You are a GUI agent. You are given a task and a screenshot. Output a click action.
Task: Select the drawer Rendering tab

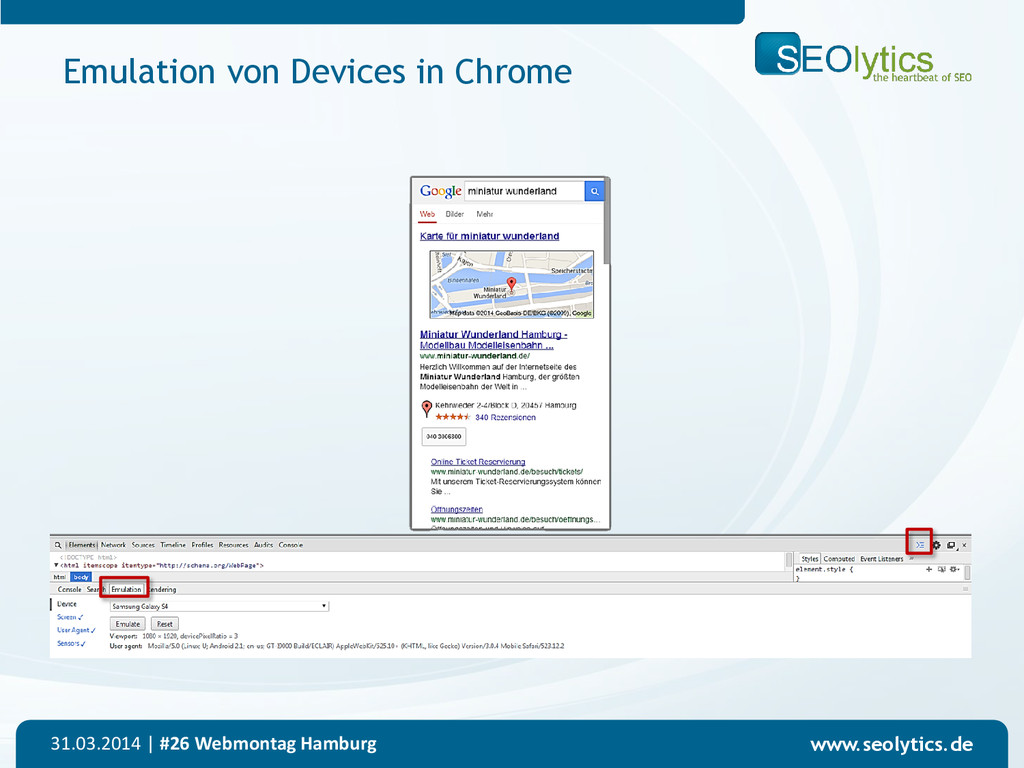coord(162,589)
